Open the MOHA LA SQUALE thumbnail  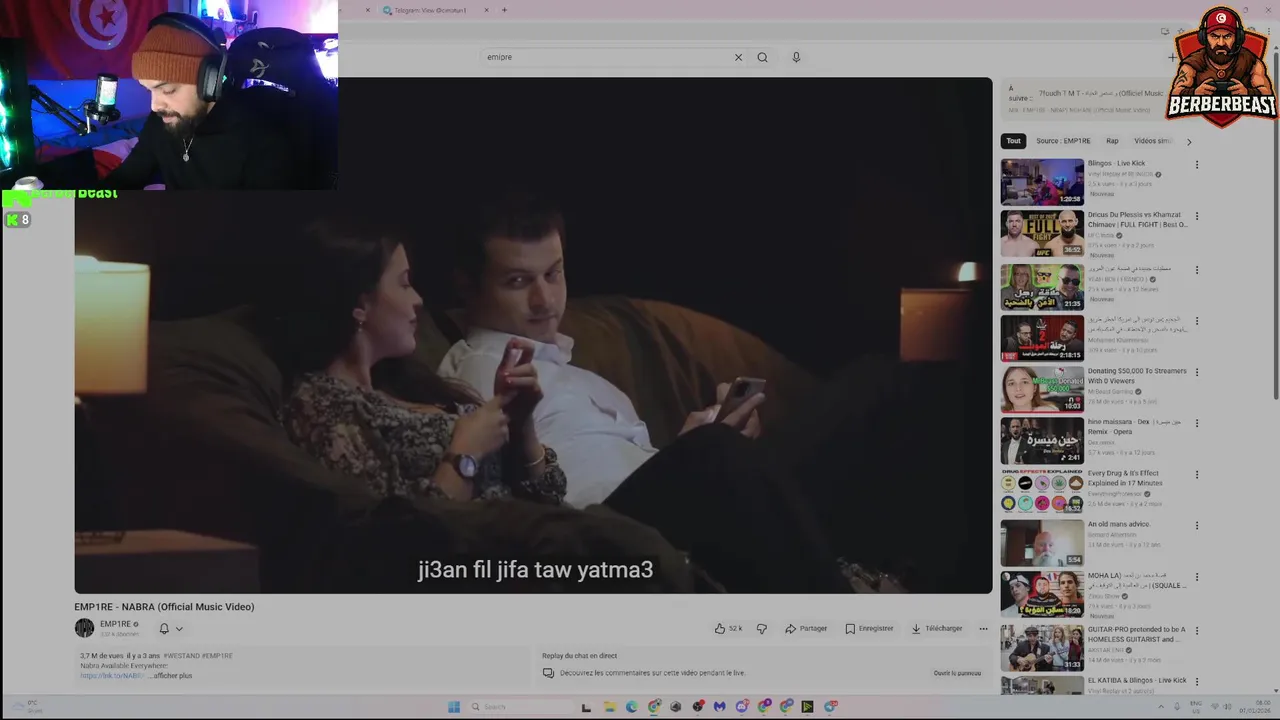click(x=1042, y=594)
